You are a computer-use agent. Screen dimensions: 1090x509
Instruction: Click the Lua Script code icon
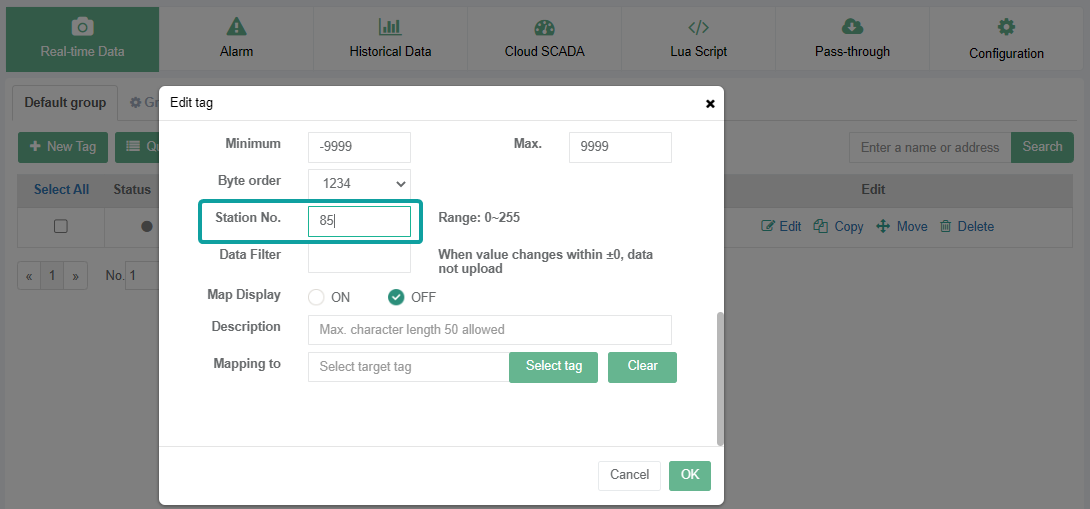pos(698,27)
